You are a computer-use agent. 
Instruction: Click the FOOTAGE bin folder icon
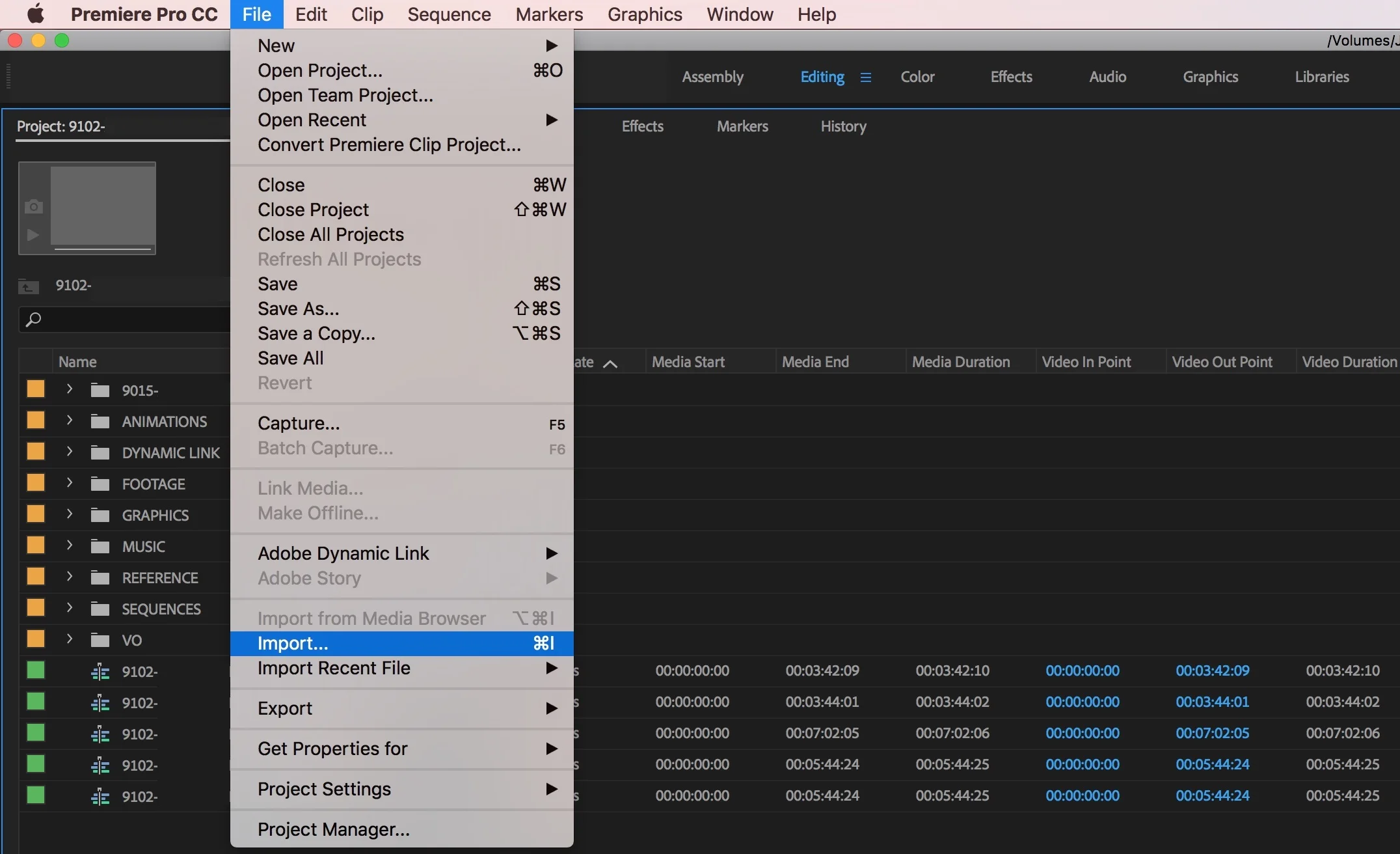click(x=100, y=484)
